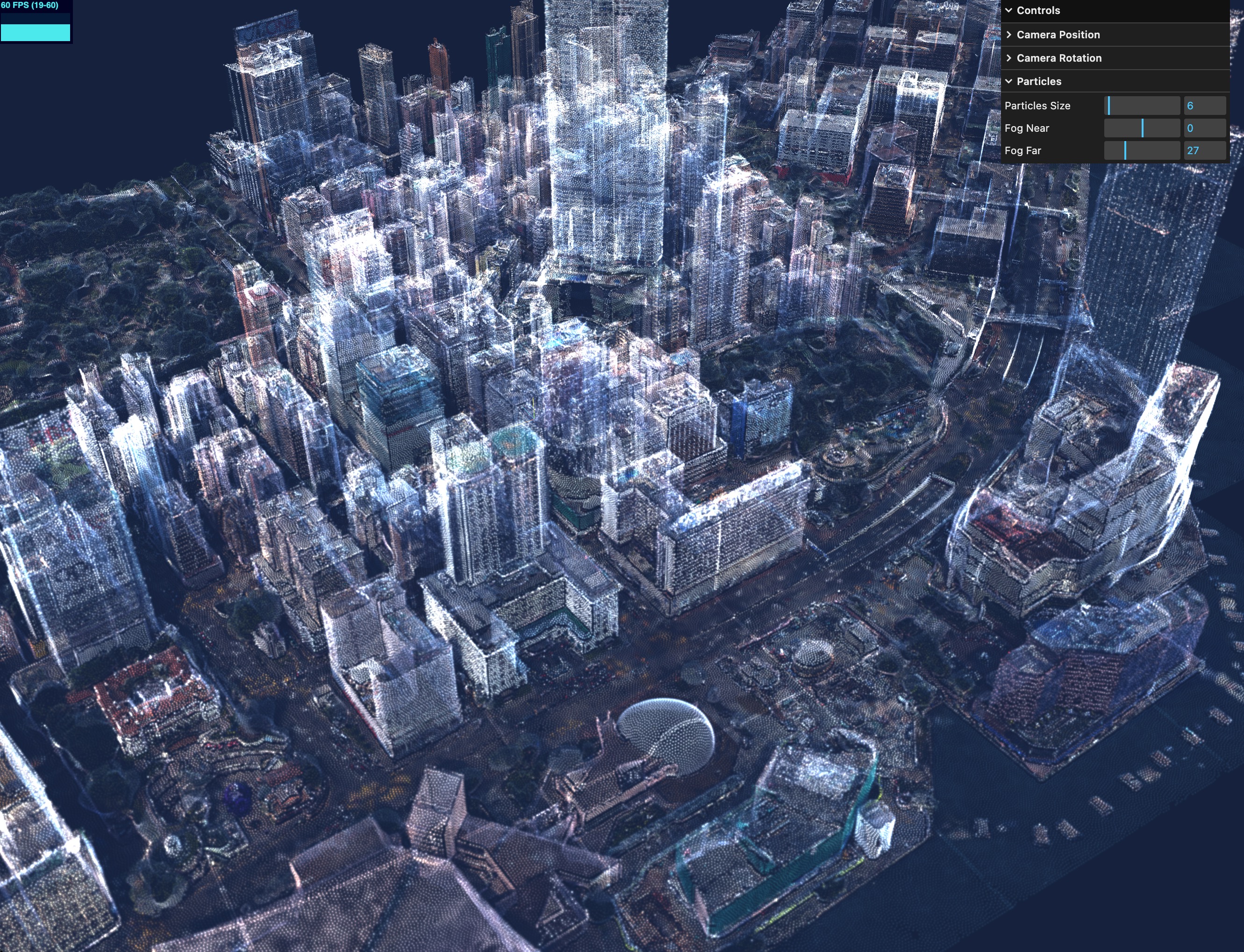The image size is (1244, 952).
Task: Collapse the Controls panel chevron
Action: [1009, 10]
